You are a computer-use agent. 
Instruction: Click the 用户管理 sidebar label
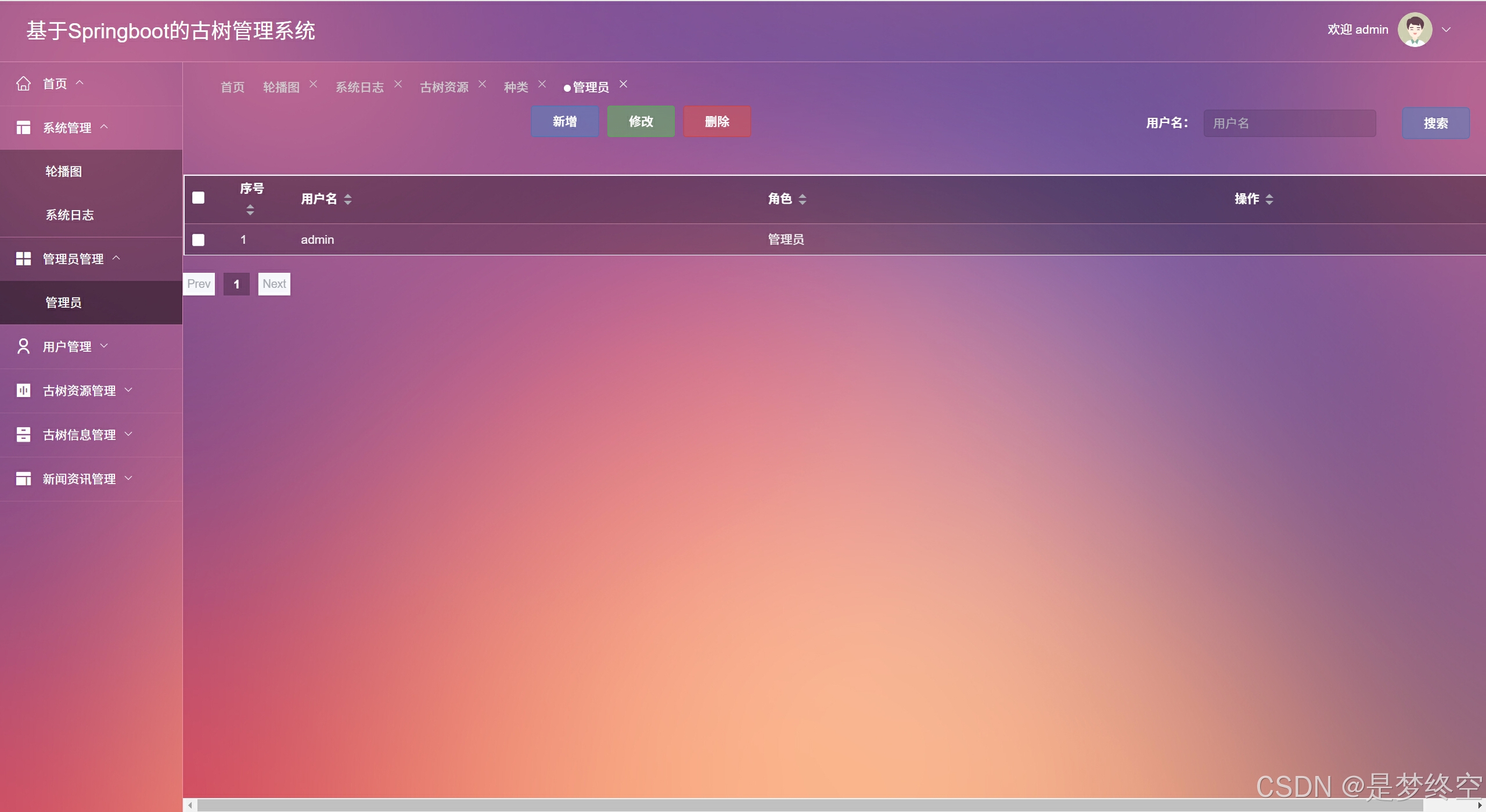[x=67, y=347]
